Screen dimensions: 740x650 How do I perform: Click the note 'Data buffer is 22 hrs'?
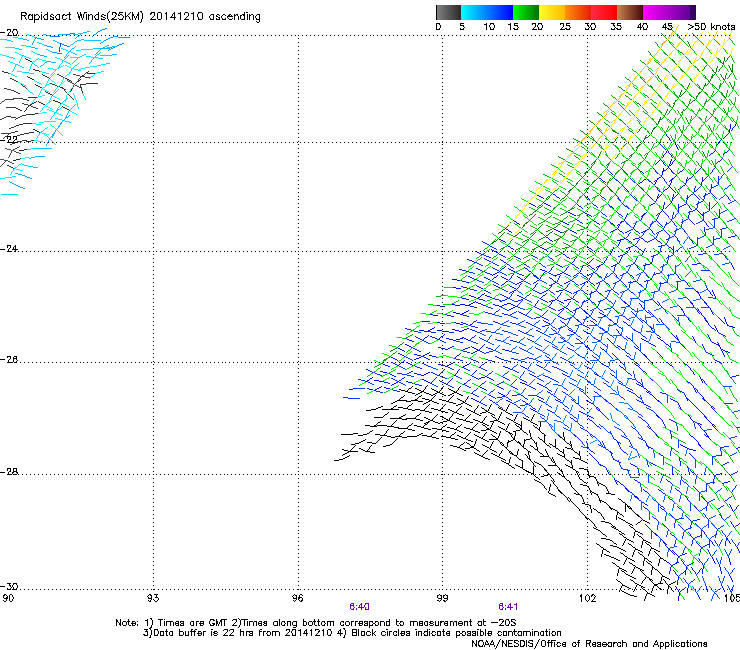click(x=204, y=633)
